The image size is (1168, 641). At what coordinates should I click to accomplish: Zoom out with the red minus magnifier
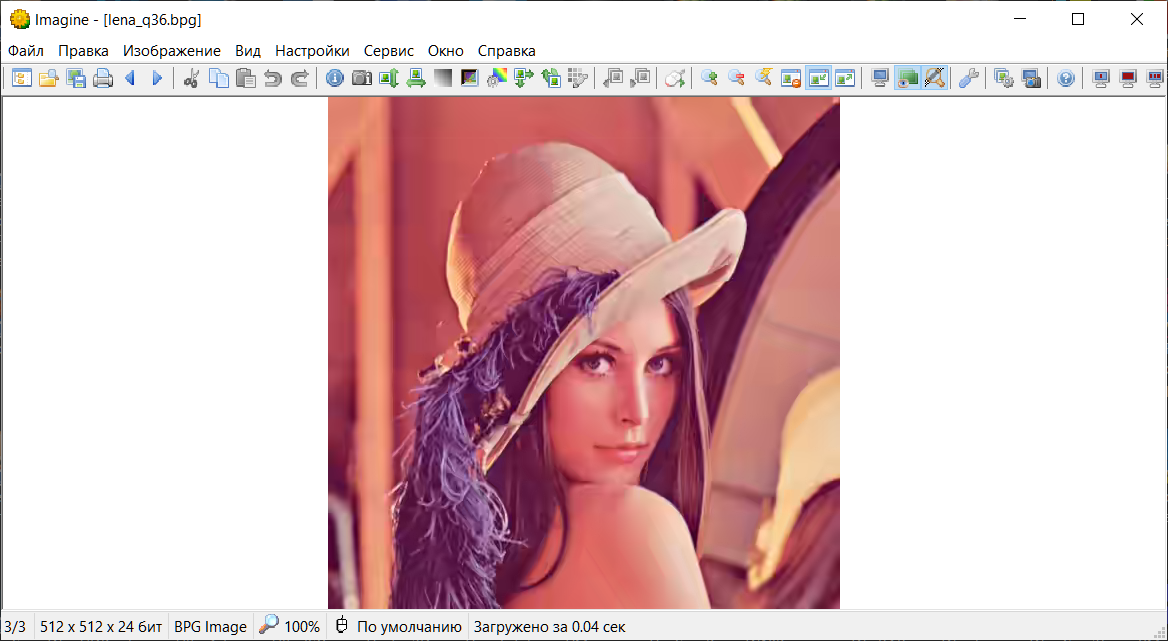pyautogui.click(x=736, y=77)
